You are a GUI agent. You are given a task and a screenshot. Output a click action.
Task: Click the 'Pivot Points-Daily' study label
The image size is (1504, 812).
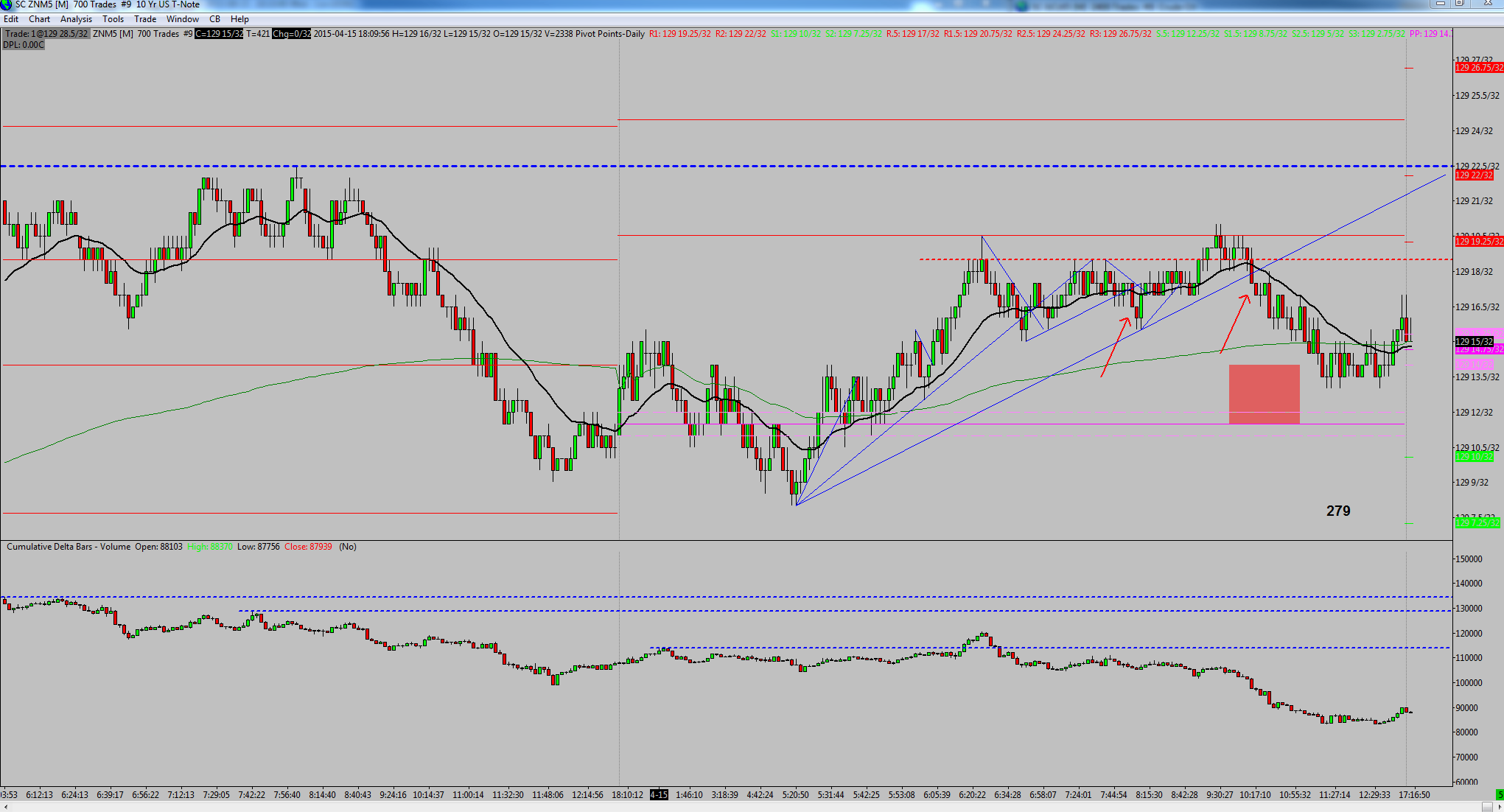[x=610, y=34]
